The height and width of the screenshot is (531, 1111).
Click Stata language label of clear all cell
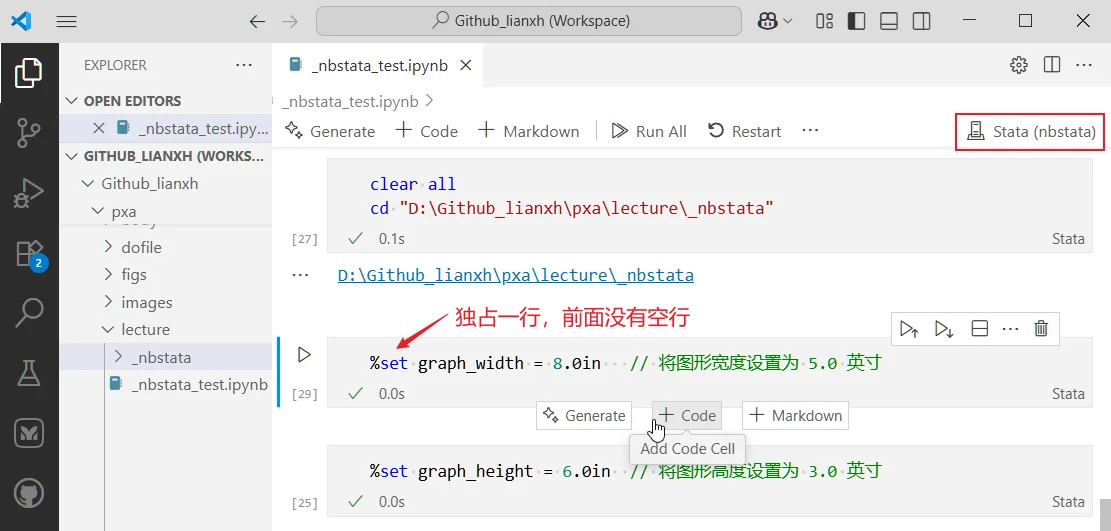1068,239
